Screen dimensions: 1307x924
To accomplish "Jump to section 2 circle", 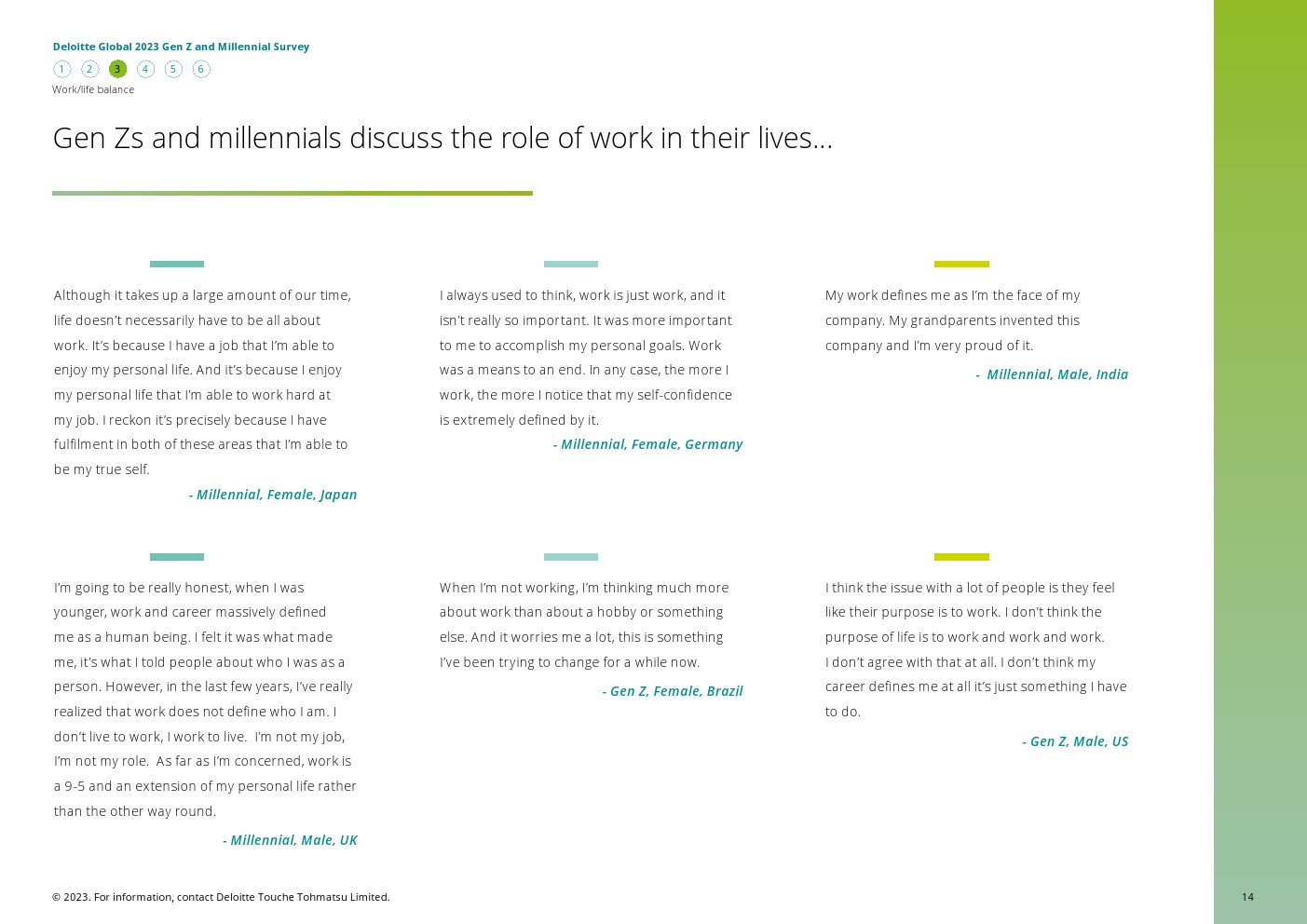I will 89,69.
